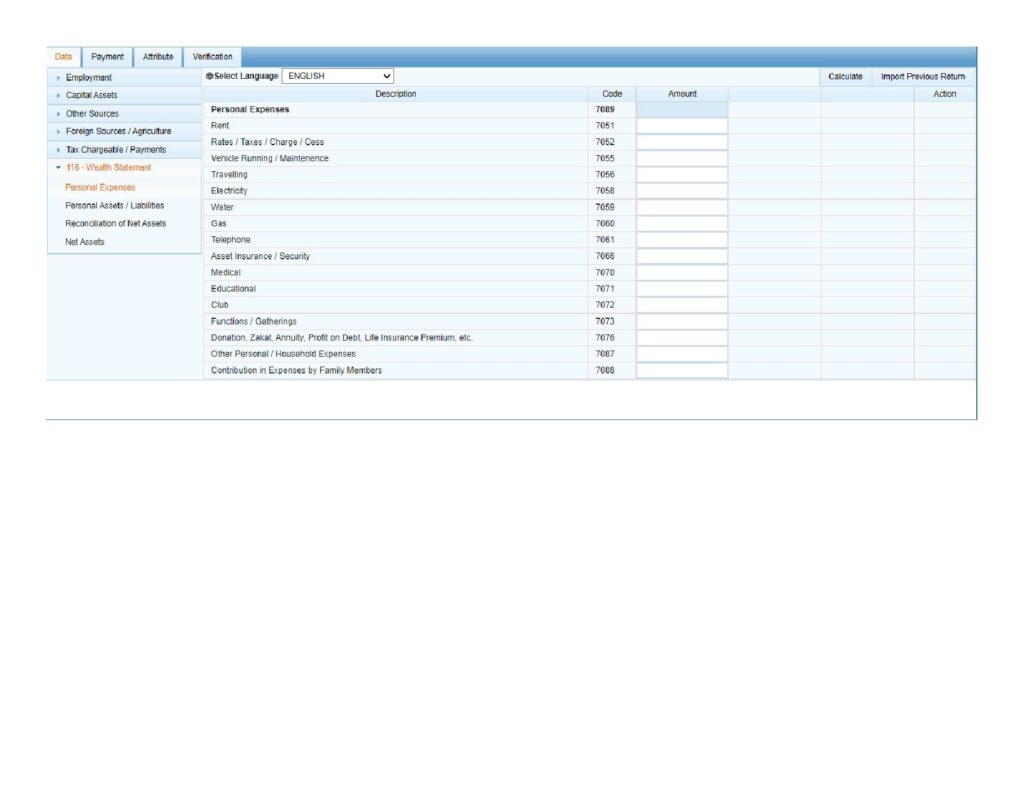
Task: Select Reconciliation of Net Assets
Action: [115, 223]
